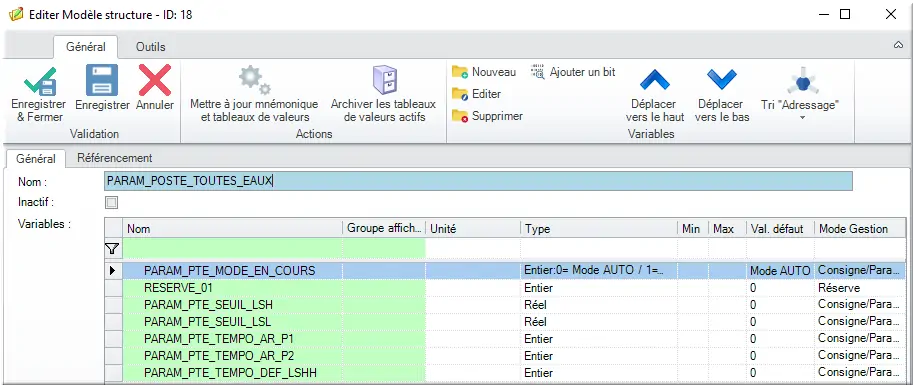Click the filter funnel icon in the grid
913x385 pixels.
pos(111,249)
